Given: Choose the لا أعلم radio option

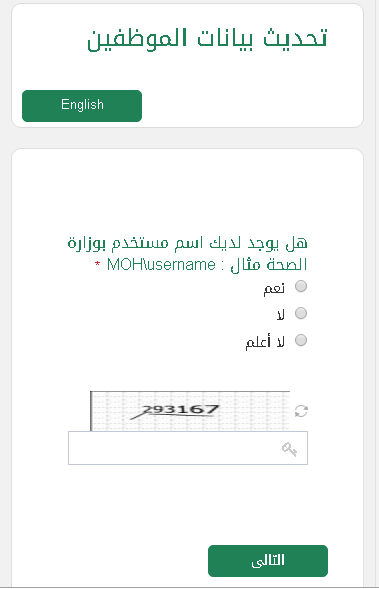Looking at the screenshot, I should (301, 340).
